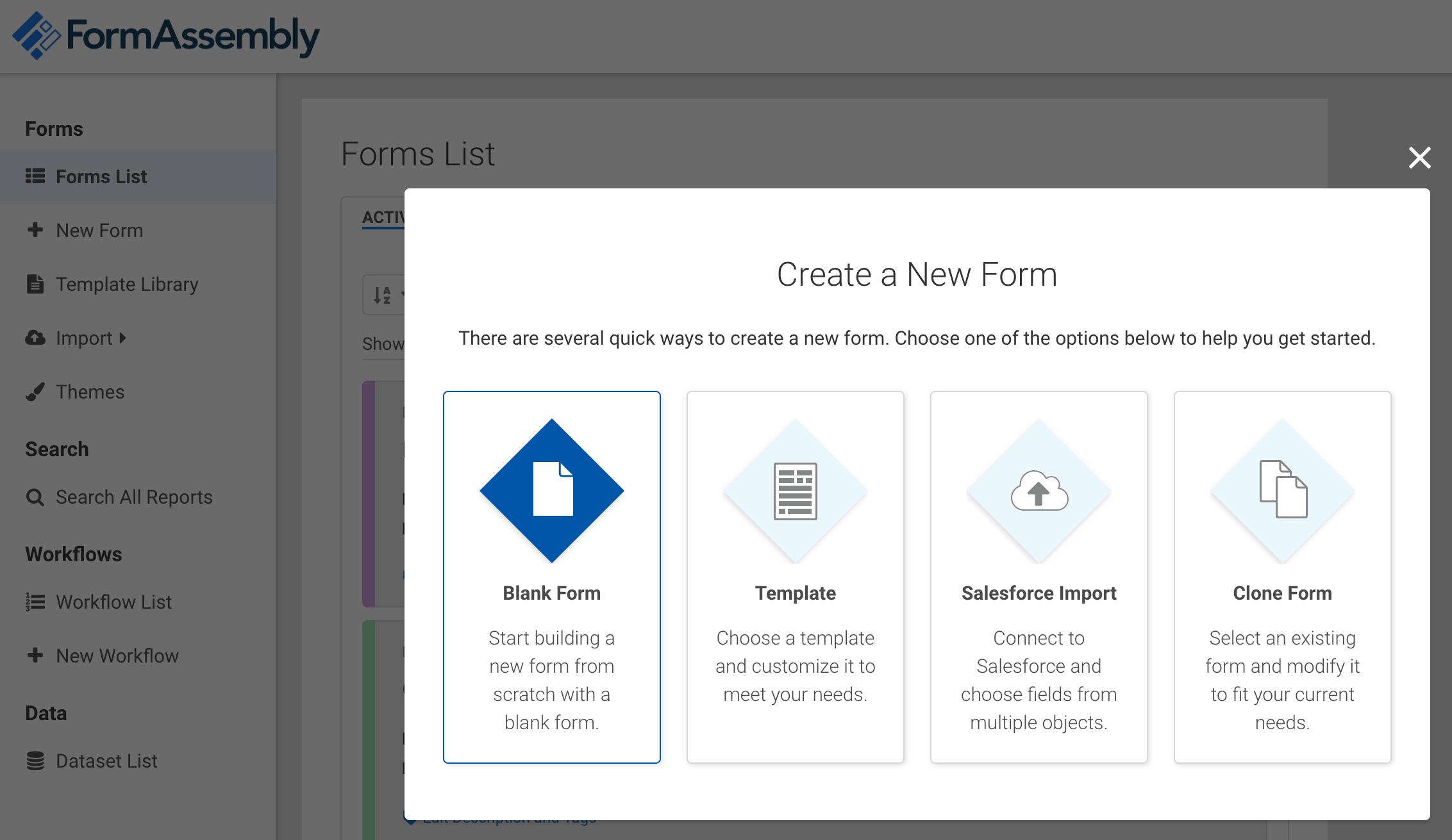Click the Workflow List numbered-list icon
This screenshot has height=840, width=1452.
[35, 602]
